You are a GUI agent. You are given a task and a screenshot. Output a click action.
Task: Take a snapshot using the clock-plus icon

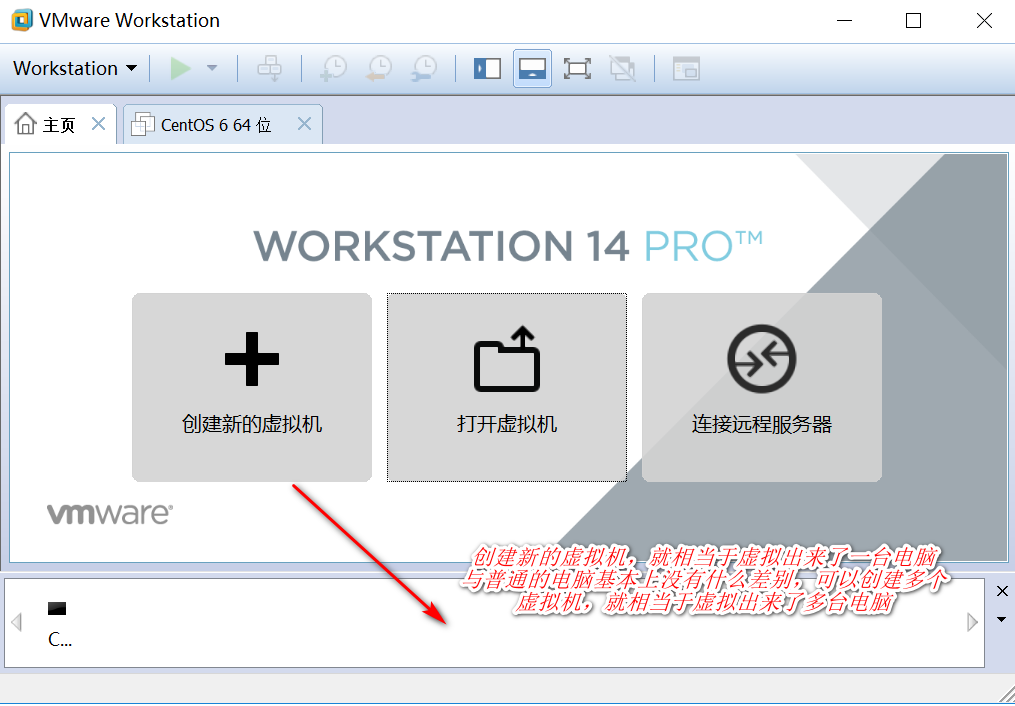click(334, 68)
